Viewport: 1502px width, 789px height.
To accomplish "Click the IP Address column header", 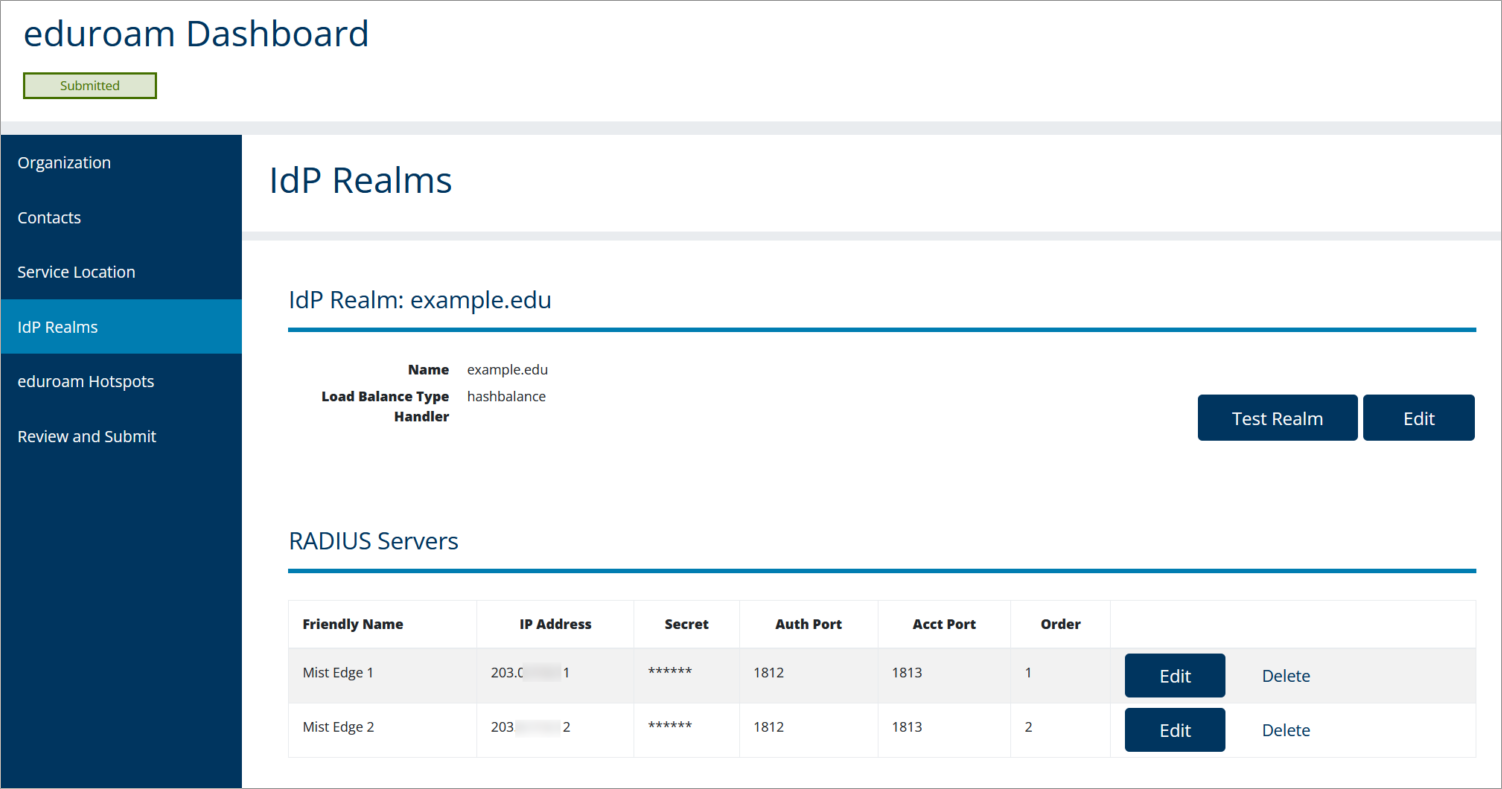I will pyautogui.click(x=555, y=624).
